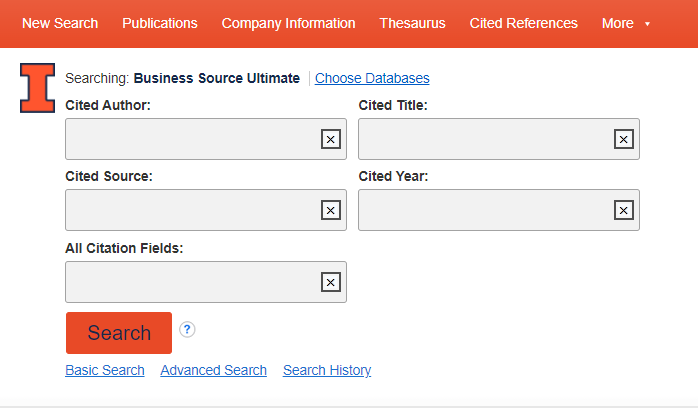Clear the All Citation Fields box

(x=330, y=282)
